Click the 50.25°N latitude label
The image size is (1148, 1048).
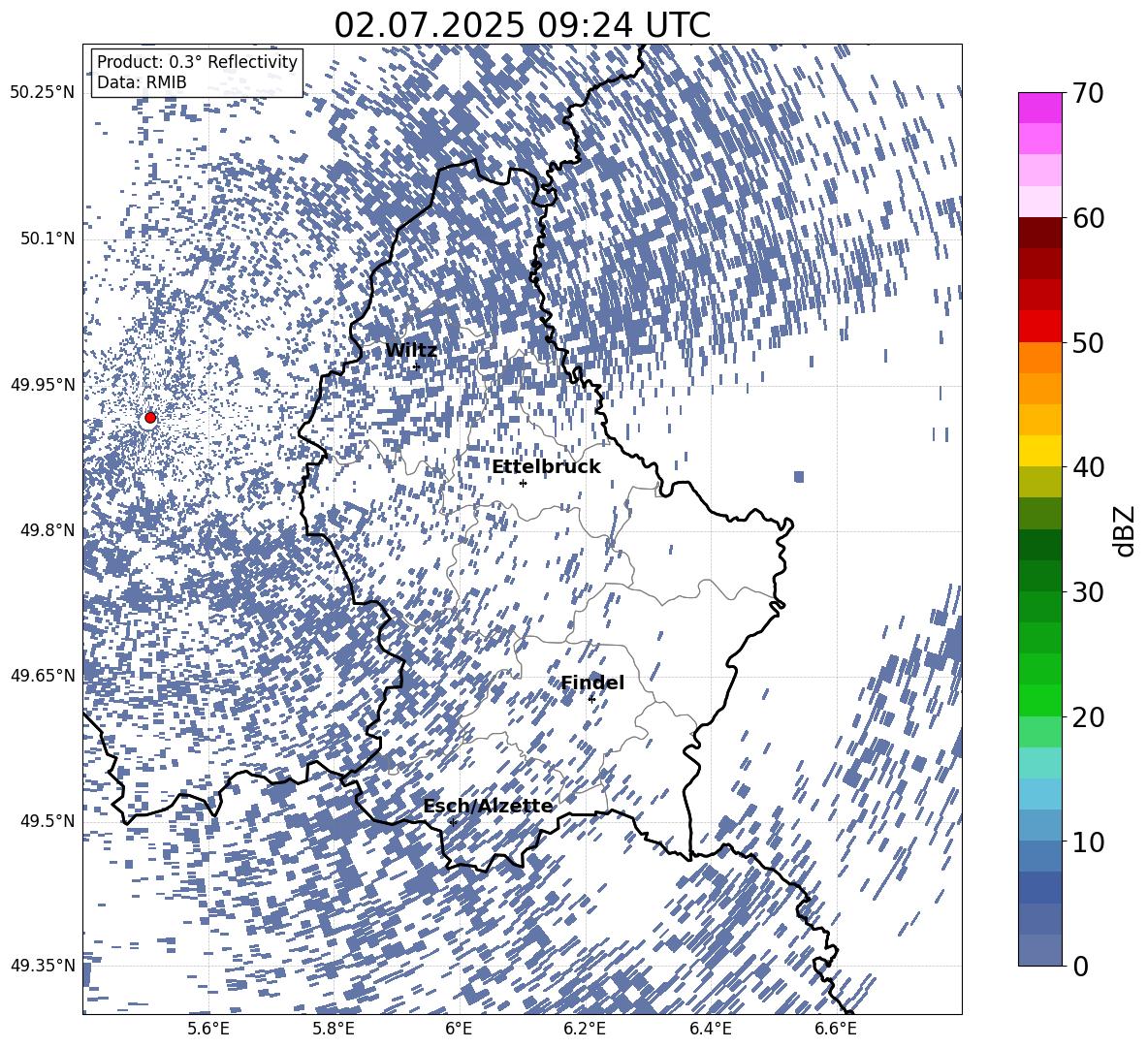[43, 93]
